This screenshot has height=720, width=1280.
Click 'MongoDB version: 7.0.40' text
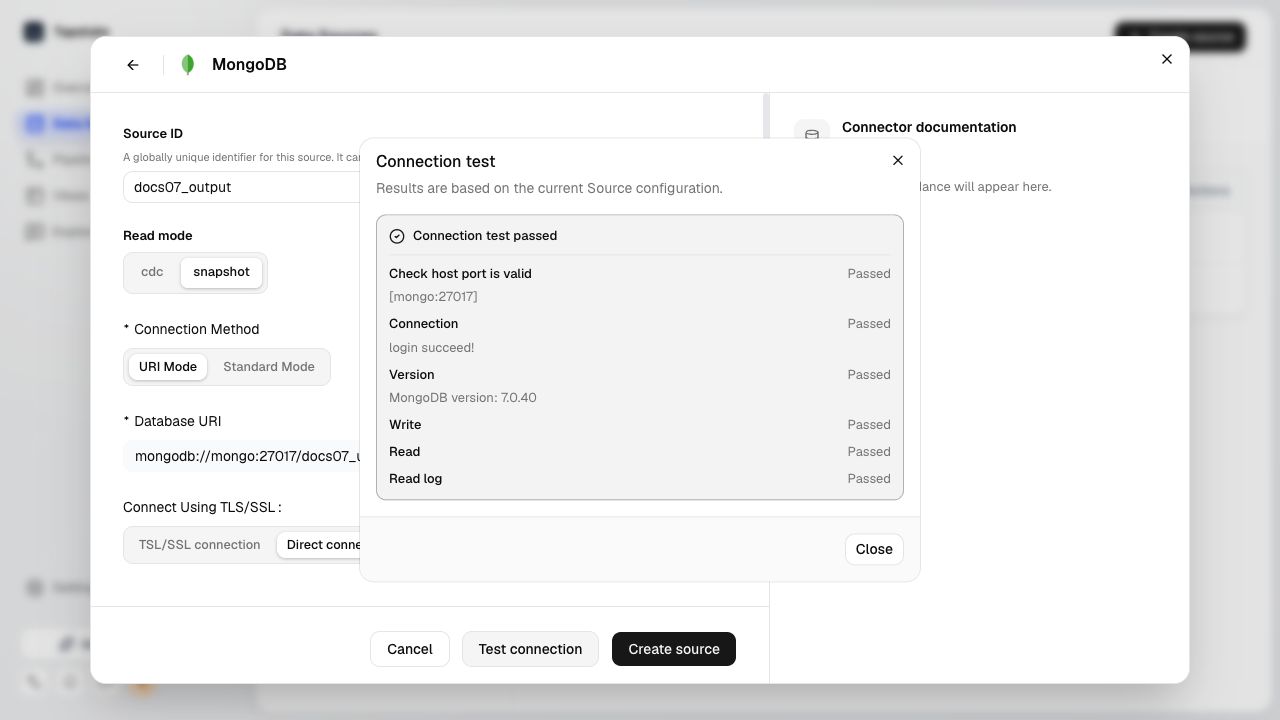pyautogui.click(x=463, y=398)
